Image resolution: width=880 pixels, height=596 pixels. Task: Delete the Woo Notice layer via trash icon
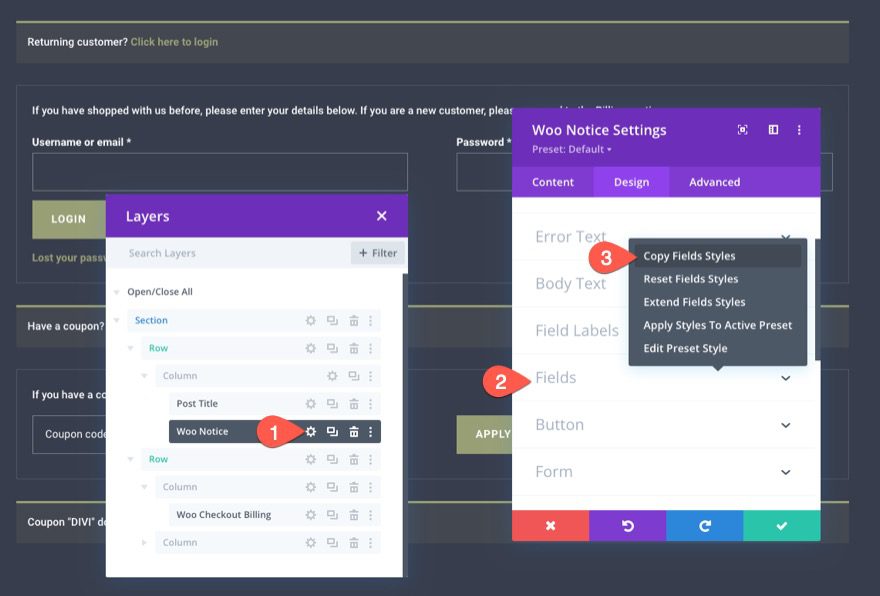(x=355, y=431)
